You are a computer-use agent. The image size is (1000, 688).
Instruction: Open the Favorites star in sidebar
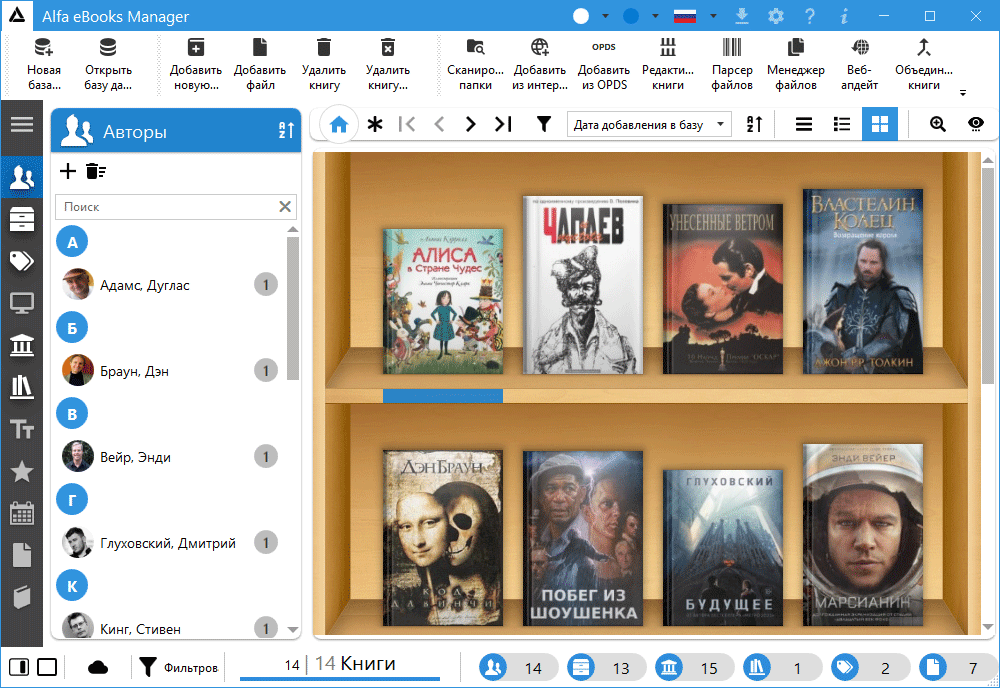pos(21,472)
